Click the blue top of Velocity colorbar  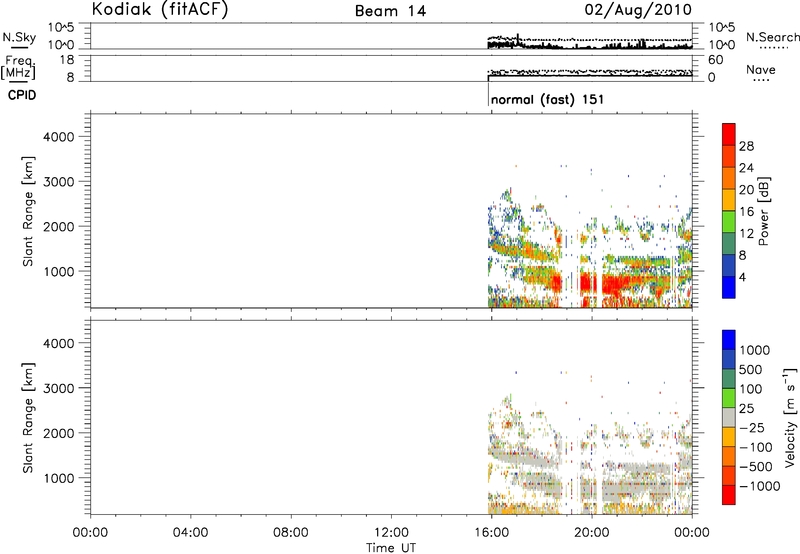[x=729, y=340]
